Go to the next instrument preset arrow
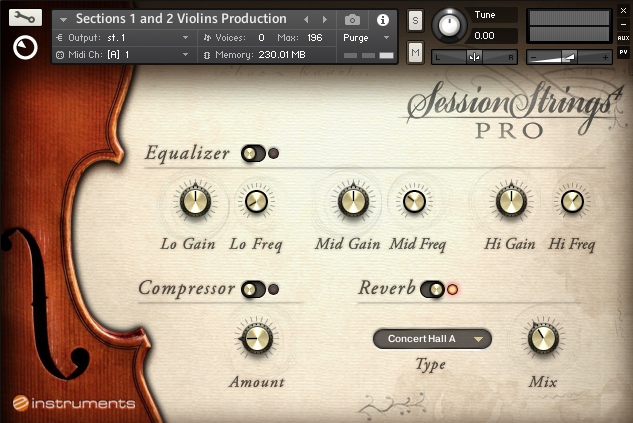 [325, 19]
